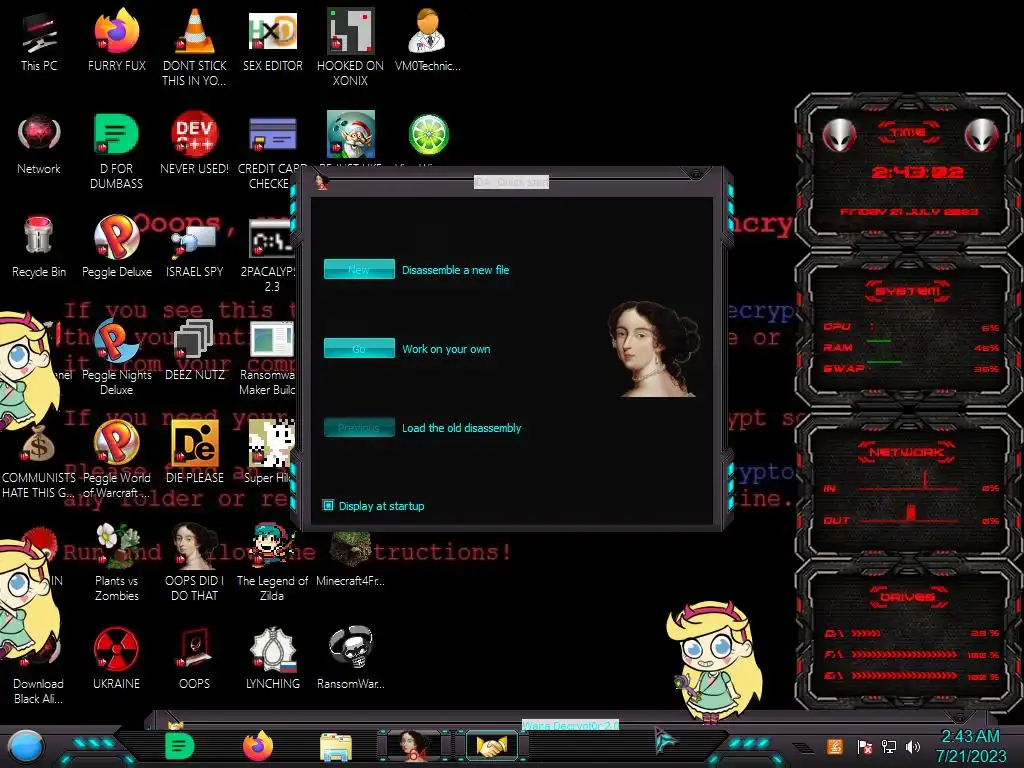Image resolution: width=1024 pixels, height=768 pixels.
Task: Select the LYNCHING noose icon
Action: tap(272, 658)
